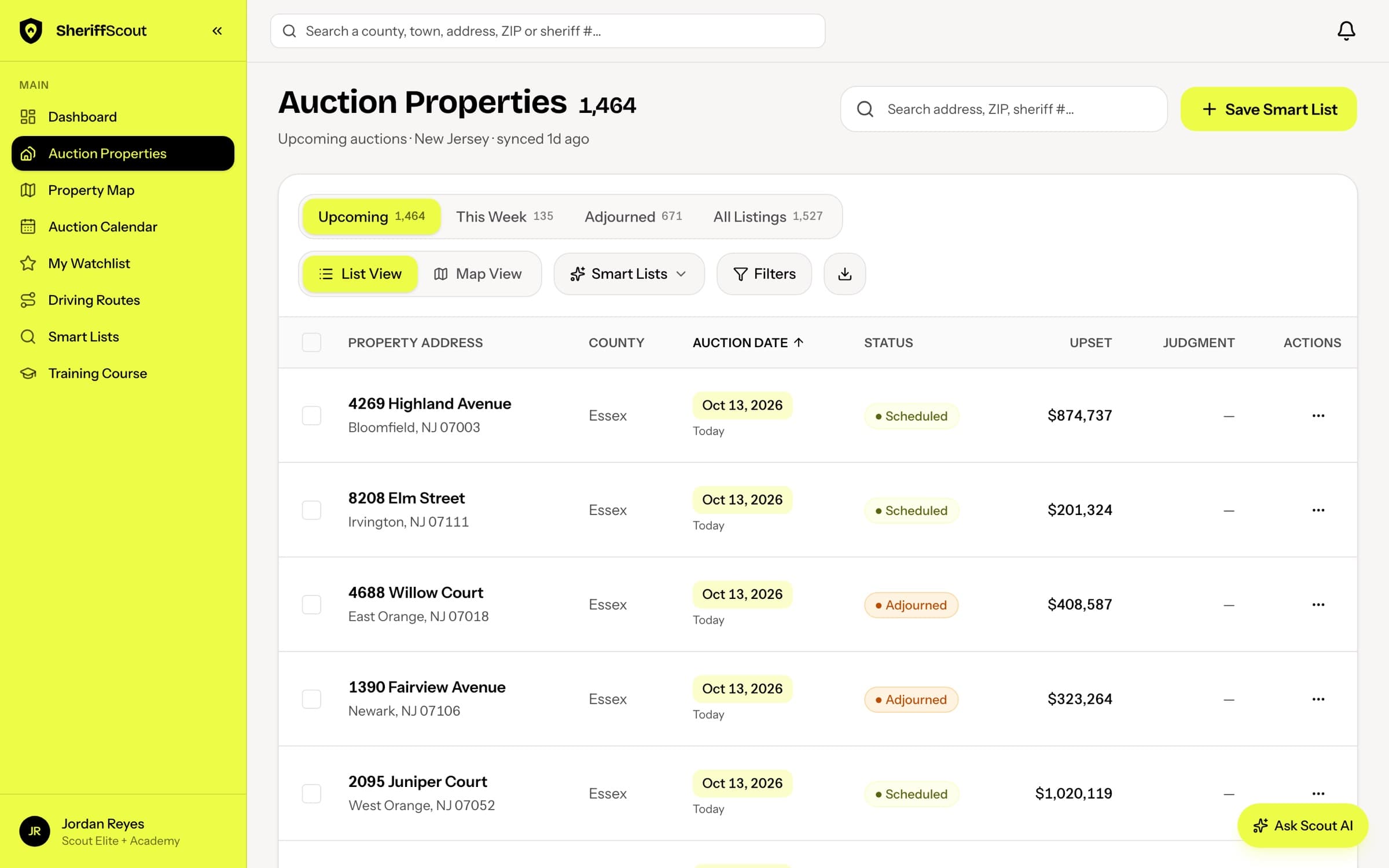This screenshot has width=1389, height=868.
Task: Click the $874,737 upset amount
Action: tap(1079, 415)
